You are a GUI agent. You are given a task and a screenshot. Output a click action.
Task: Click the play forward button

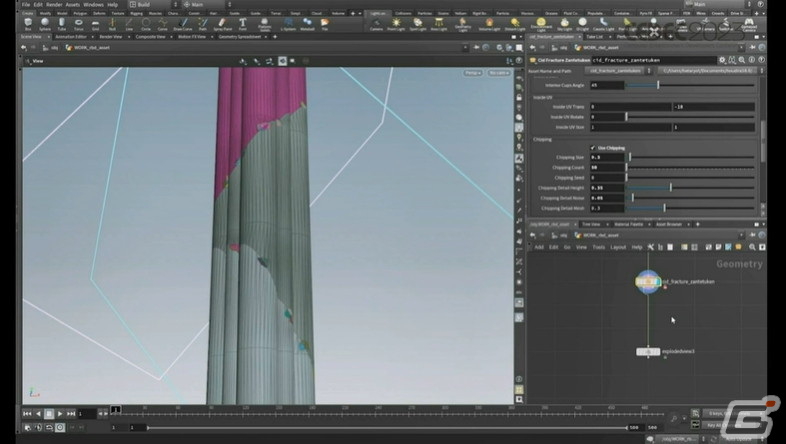(60, 413)
